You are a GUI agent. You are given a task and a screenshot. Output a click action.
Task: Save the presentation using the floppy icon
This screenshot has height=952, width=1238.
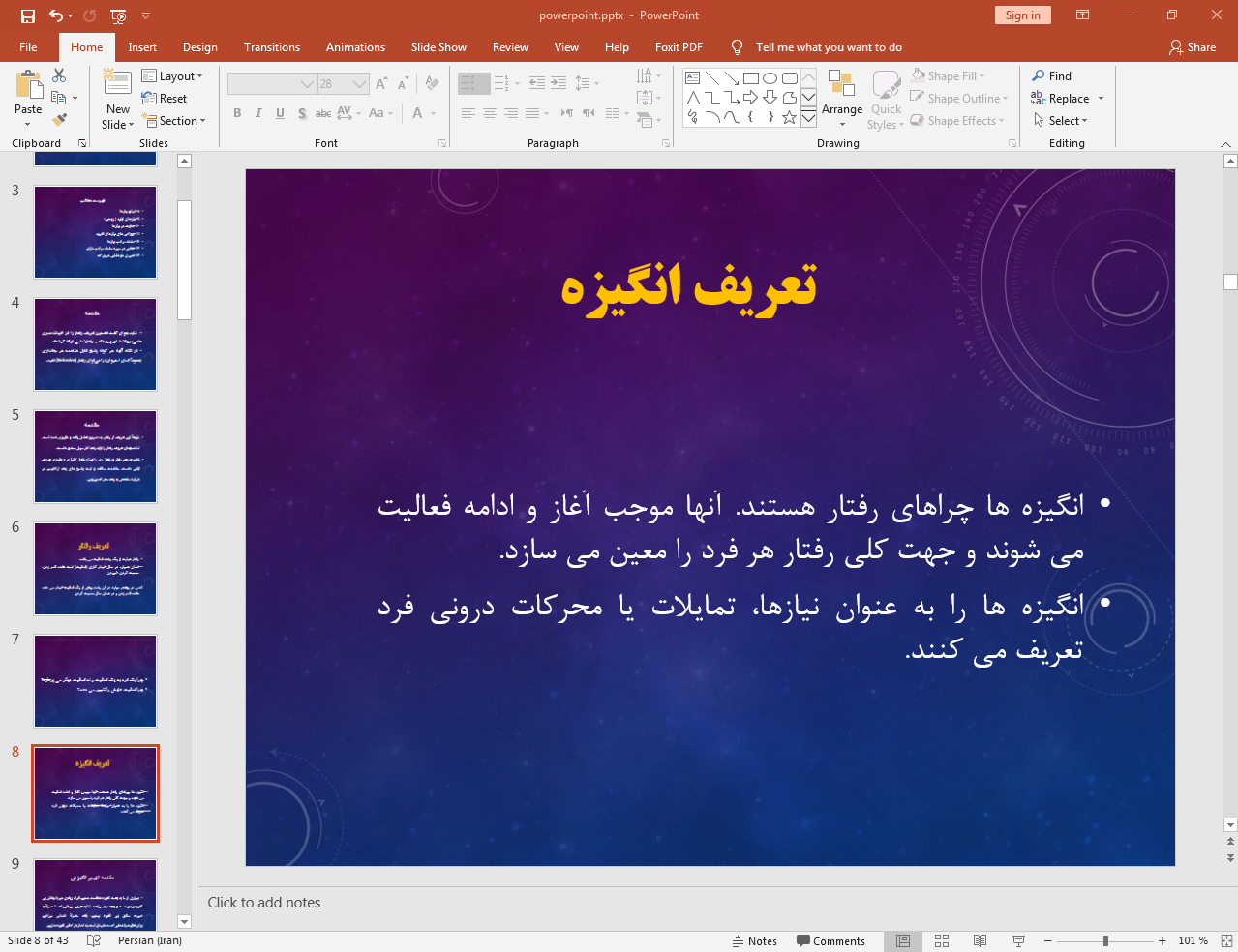pyautogui.click(x=27, y=15)
